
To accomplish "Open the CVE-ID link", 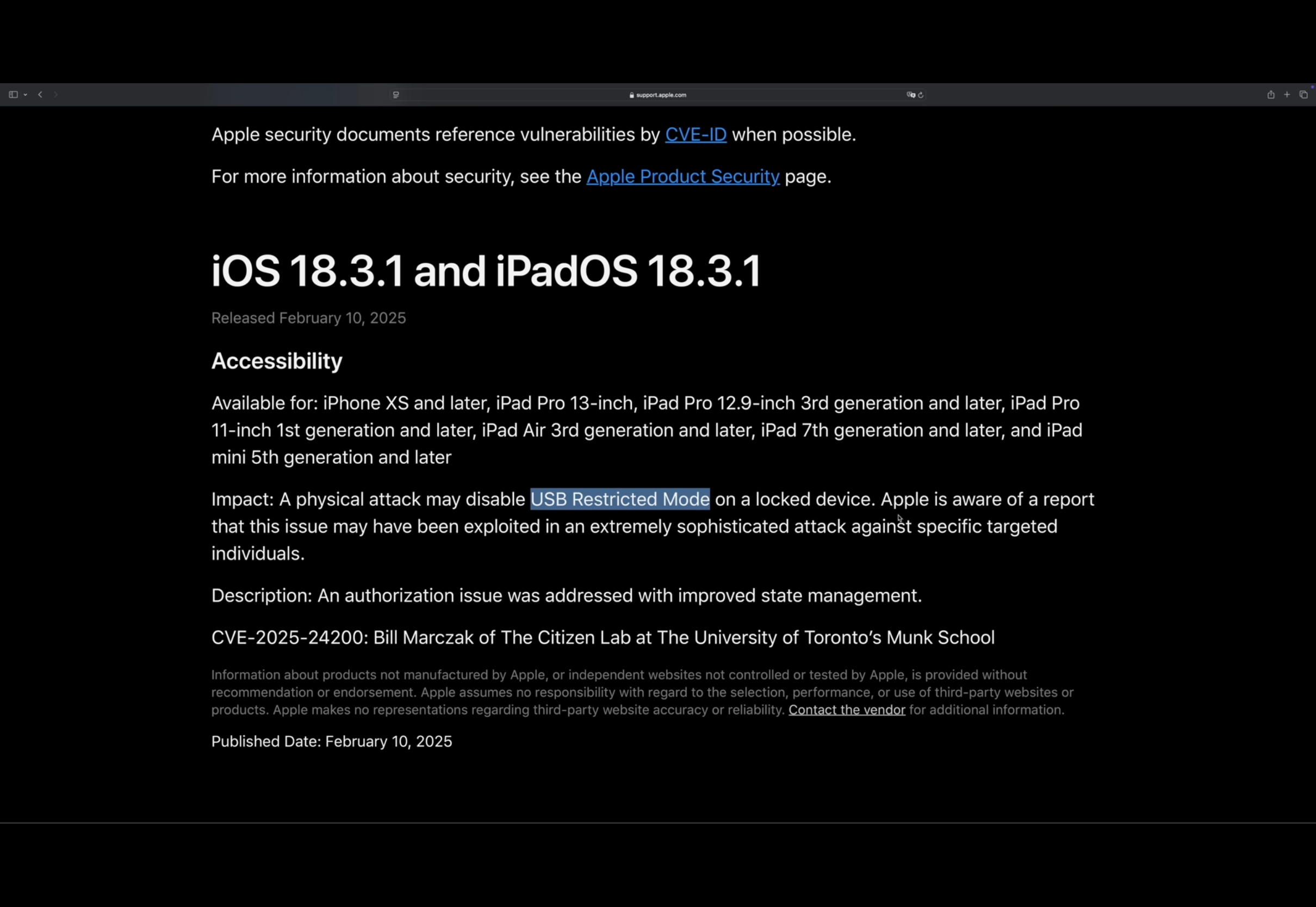I will coord(696,135).
